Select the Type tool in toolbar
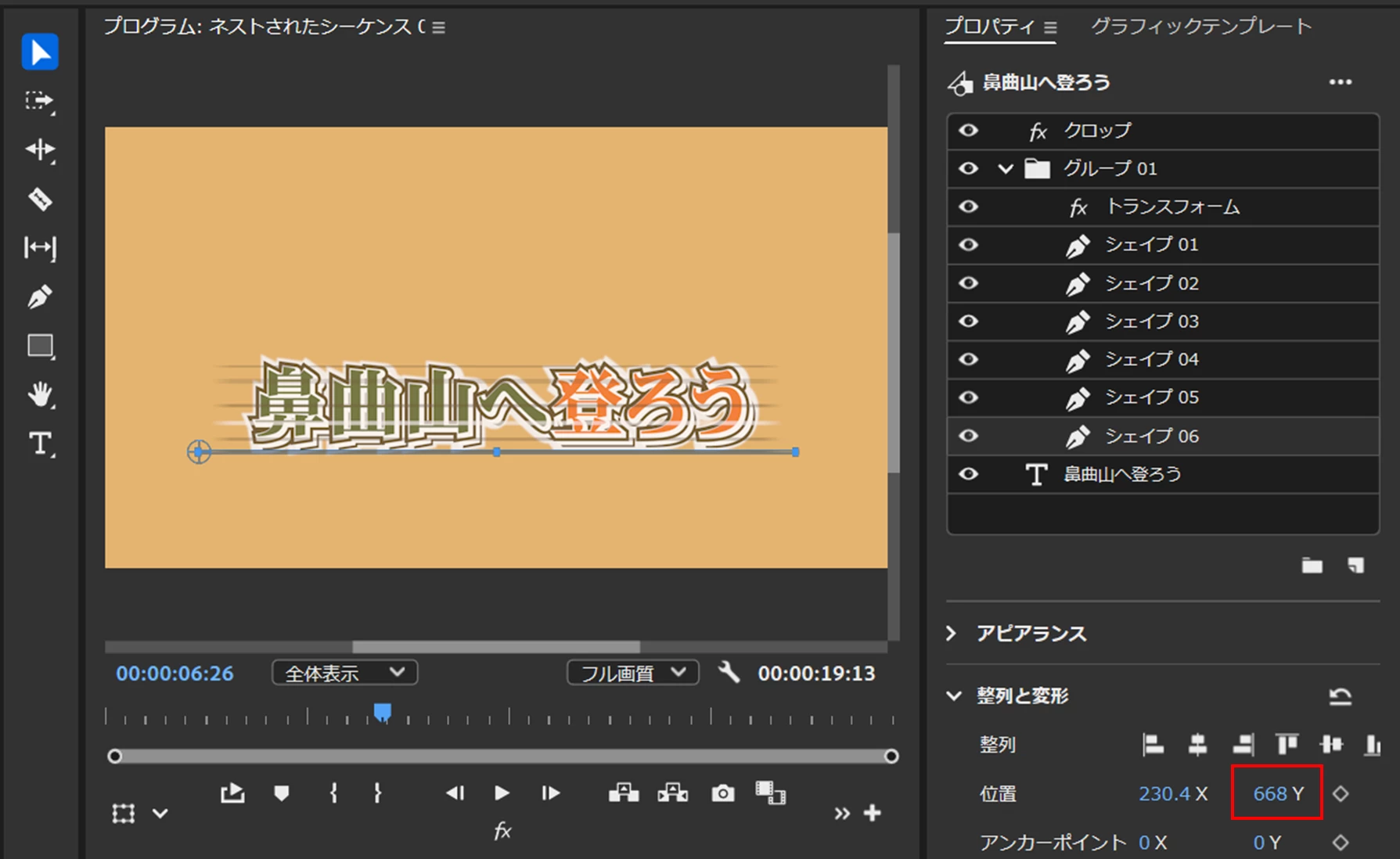 (41, 444)
